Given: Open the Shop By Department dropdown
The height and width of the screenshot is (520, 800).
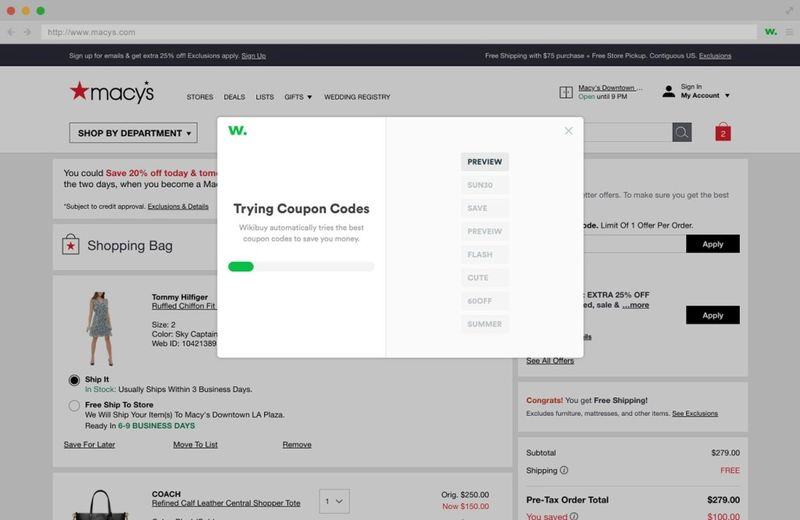Looking at the screenshot, I should pos(133,133).
